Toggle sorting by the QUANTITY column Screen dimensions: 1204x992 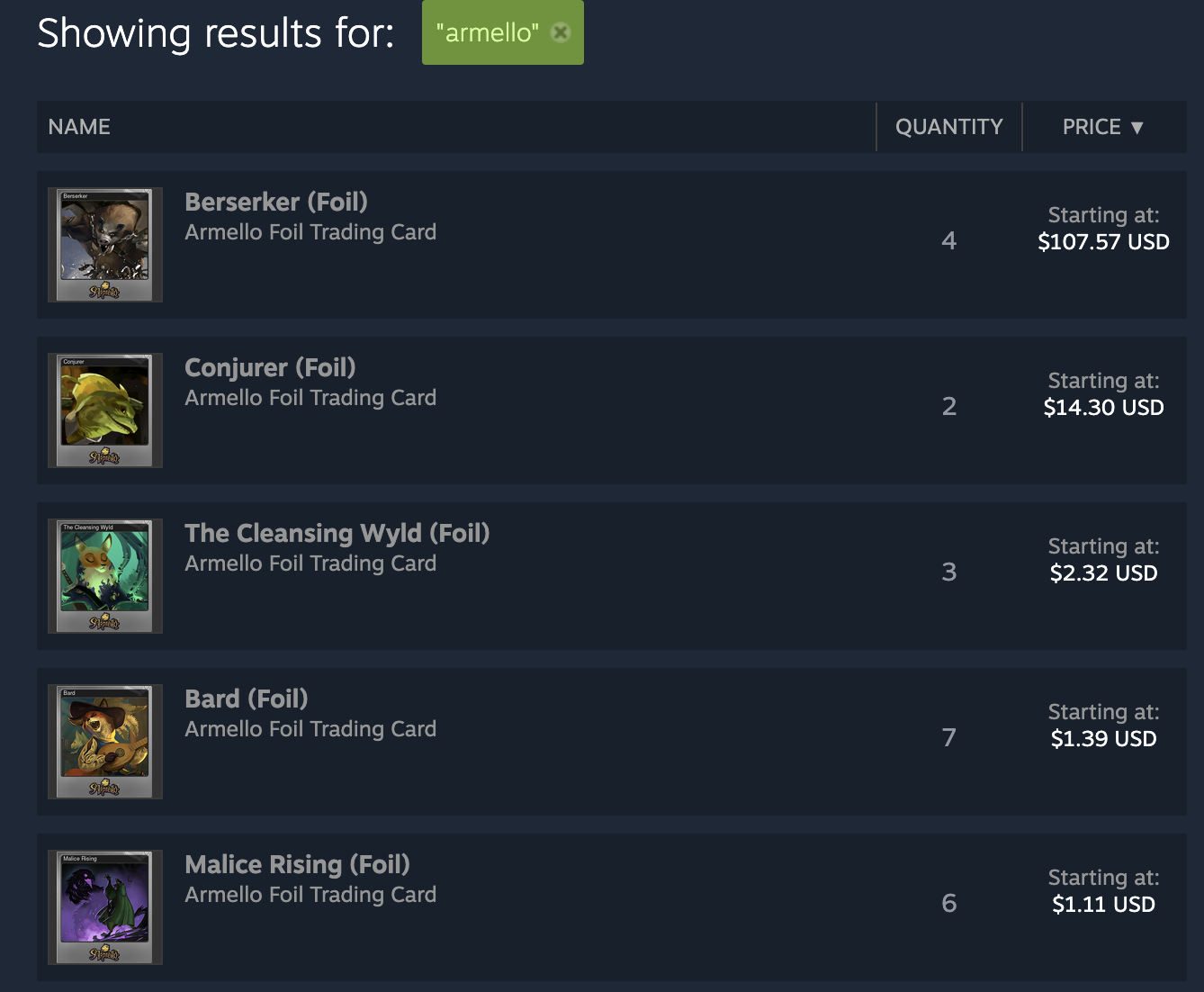point(949,127)
